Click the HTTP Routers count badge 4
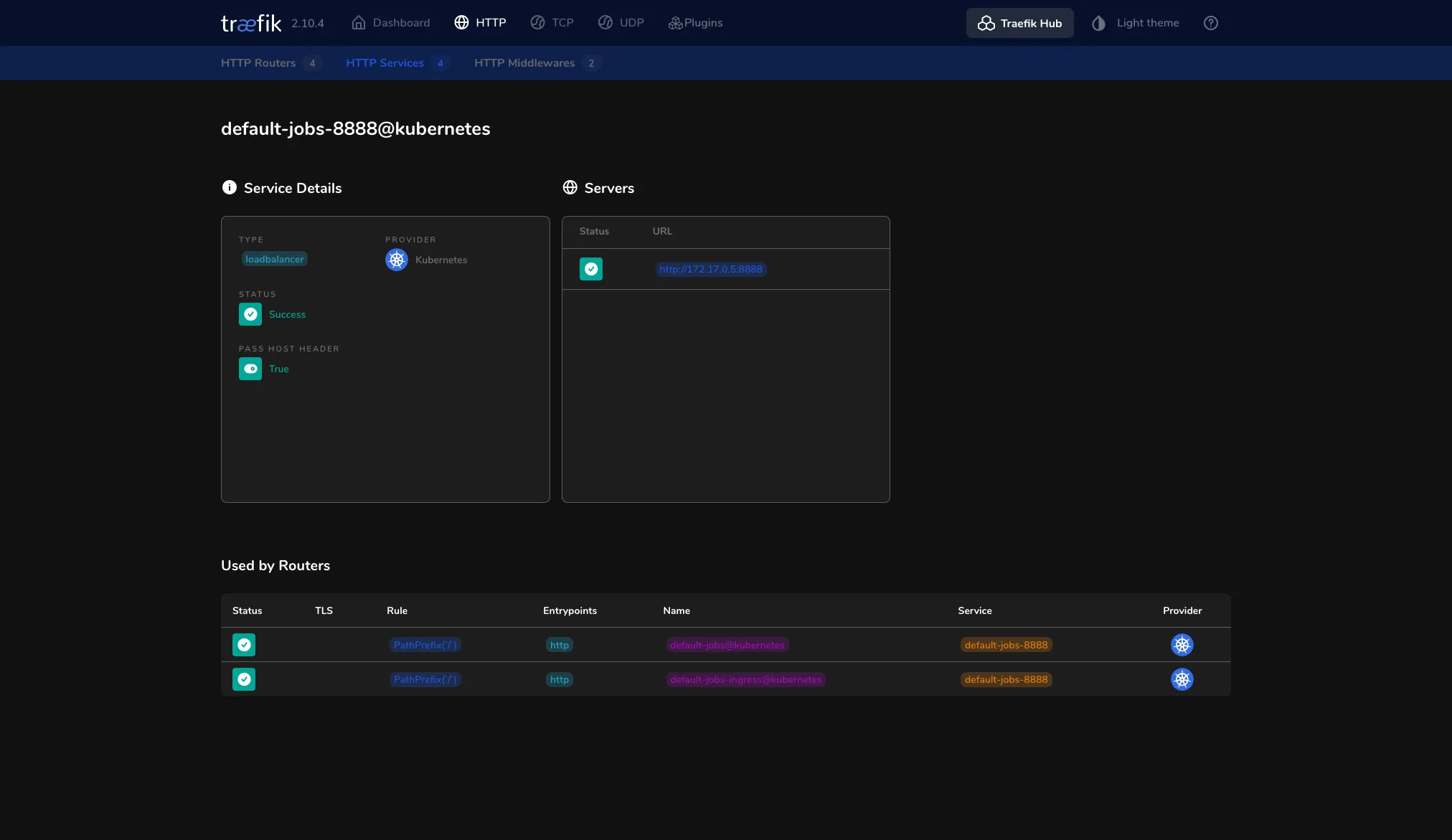This screenshot has width=1452, height=840. (312, 63)
